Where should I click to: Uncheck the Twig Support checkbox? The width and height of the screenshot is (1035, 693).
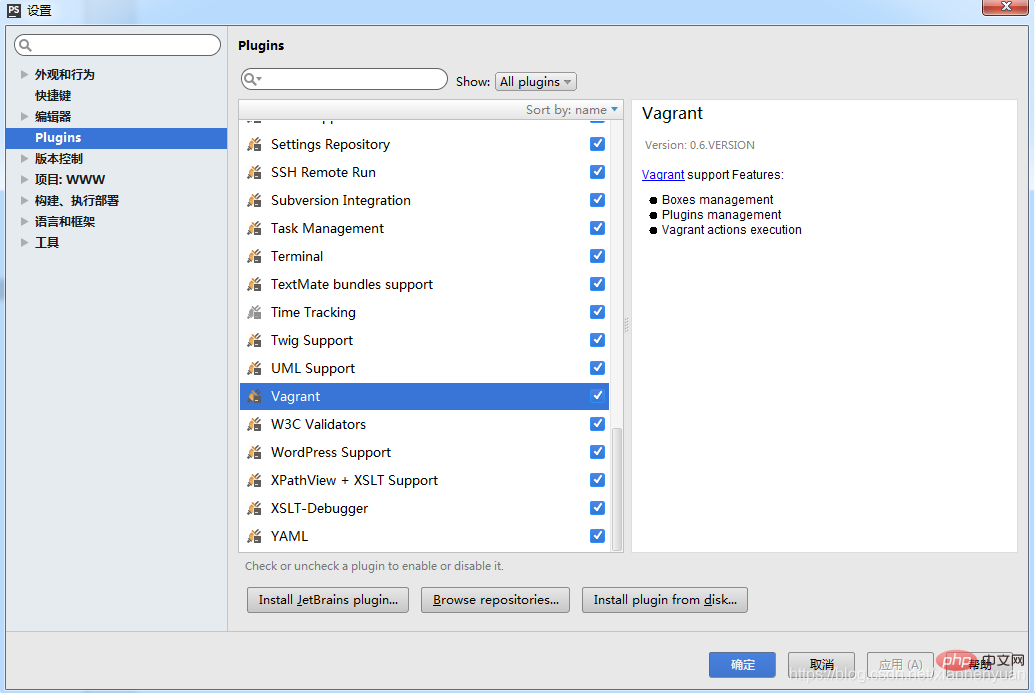point(597,340)
